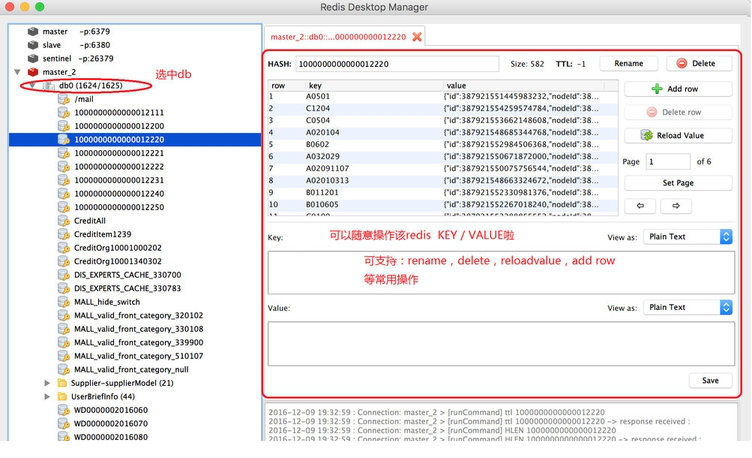
Task: Click the green plus Add row icon
Action: (657, 89)
